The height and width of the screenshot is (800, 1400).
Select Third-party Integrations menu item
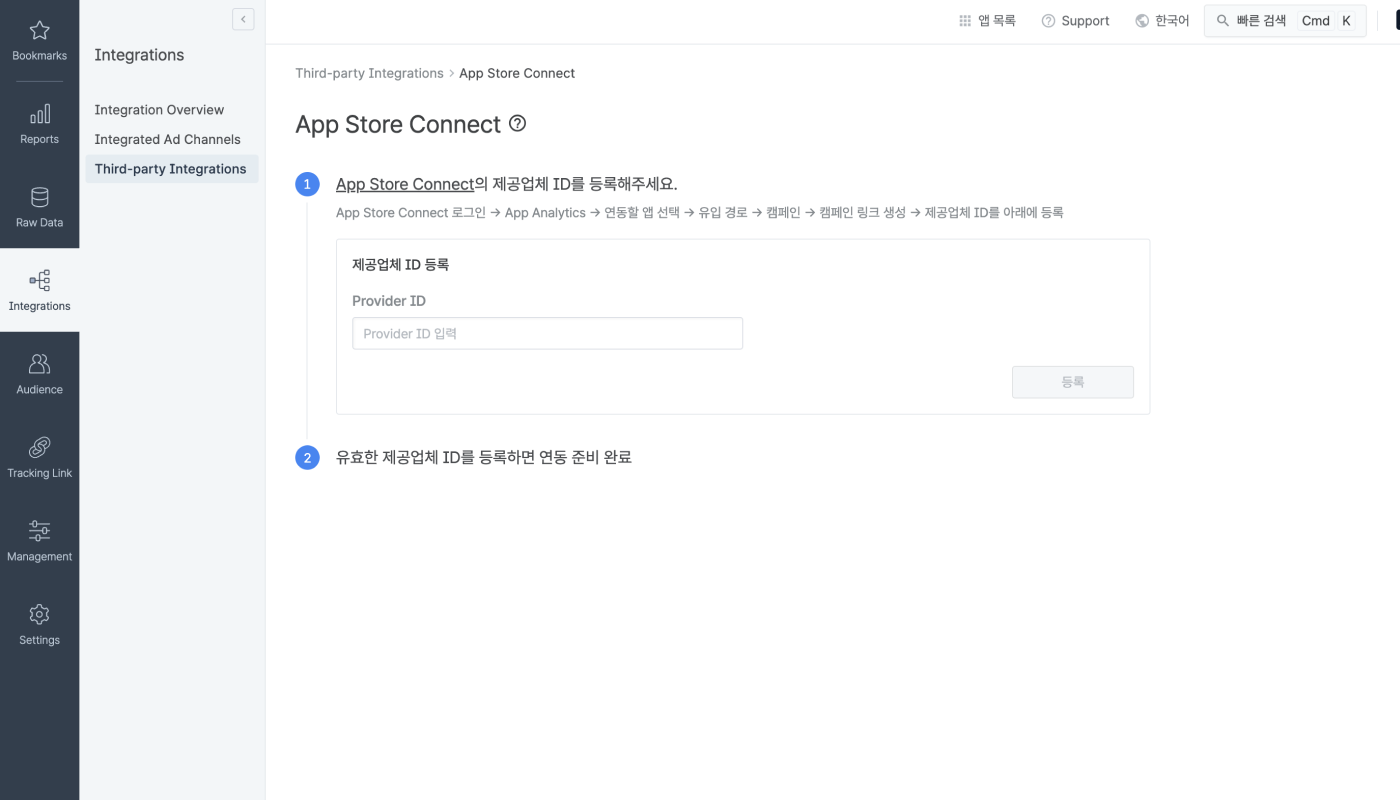171,169
